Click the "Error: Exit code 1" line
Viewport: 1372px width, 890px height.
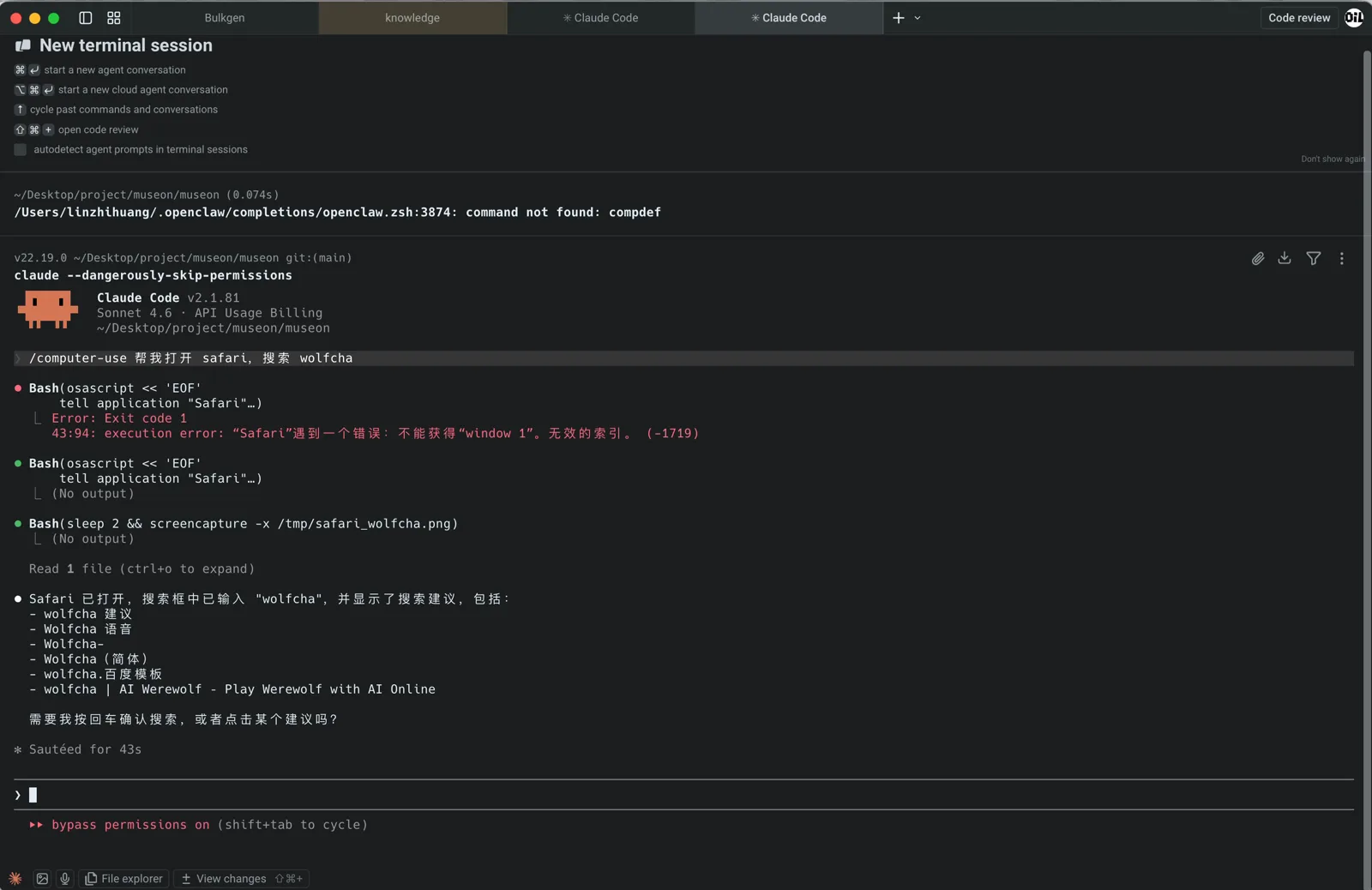click(119, 418)
